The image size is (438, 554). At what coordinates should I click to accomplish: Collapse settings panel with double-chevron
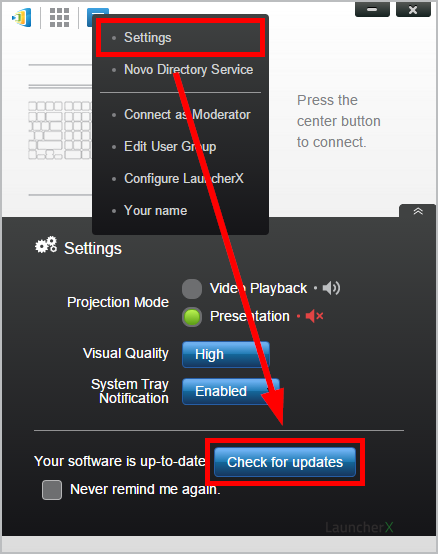click(418, 211)
